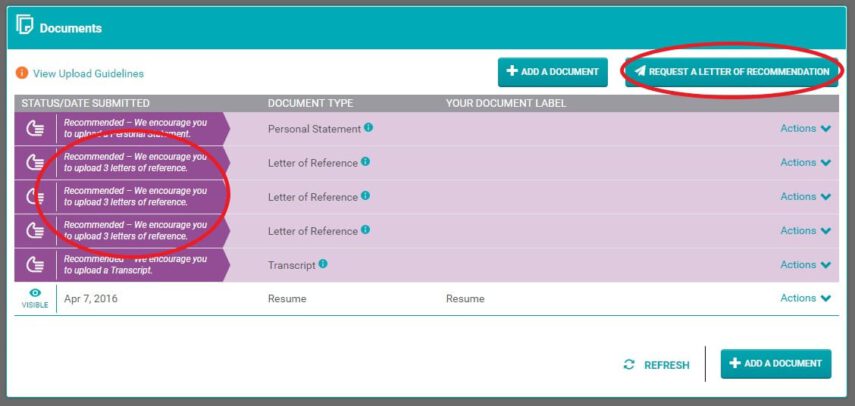Click the circular arrows Refresh icon

pyautogui.click(x=629, y=365)
